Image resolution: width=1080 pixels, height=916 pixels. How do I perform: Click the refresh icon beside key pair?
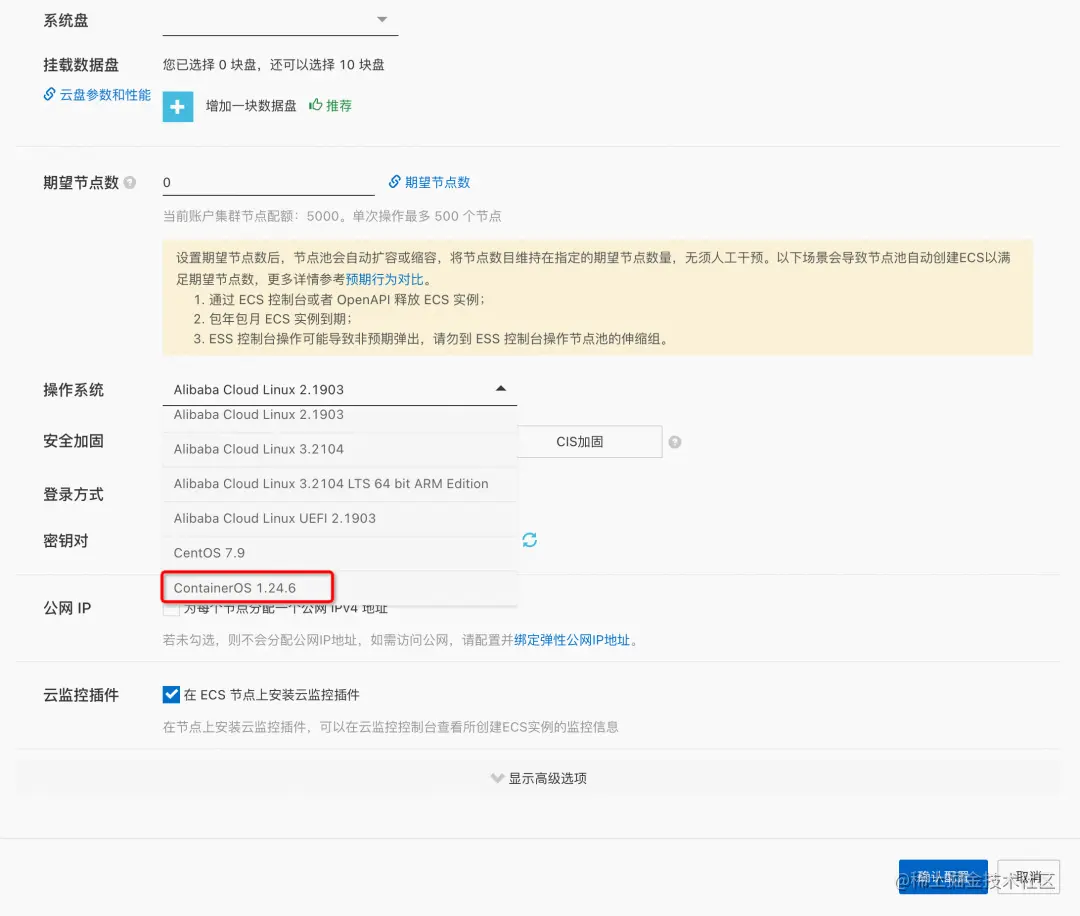tap(529, 540)
